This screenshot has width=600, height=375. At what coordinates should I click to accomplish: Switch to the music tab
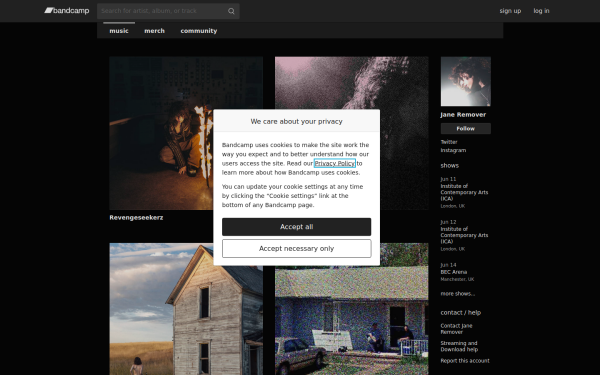coord(119,31)
